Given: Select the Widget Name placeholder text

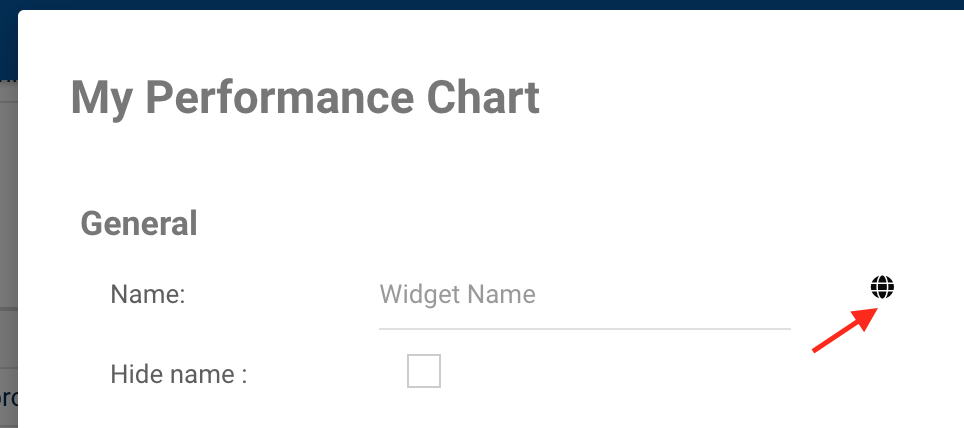Looking at the screenshot, I should 458,295.
